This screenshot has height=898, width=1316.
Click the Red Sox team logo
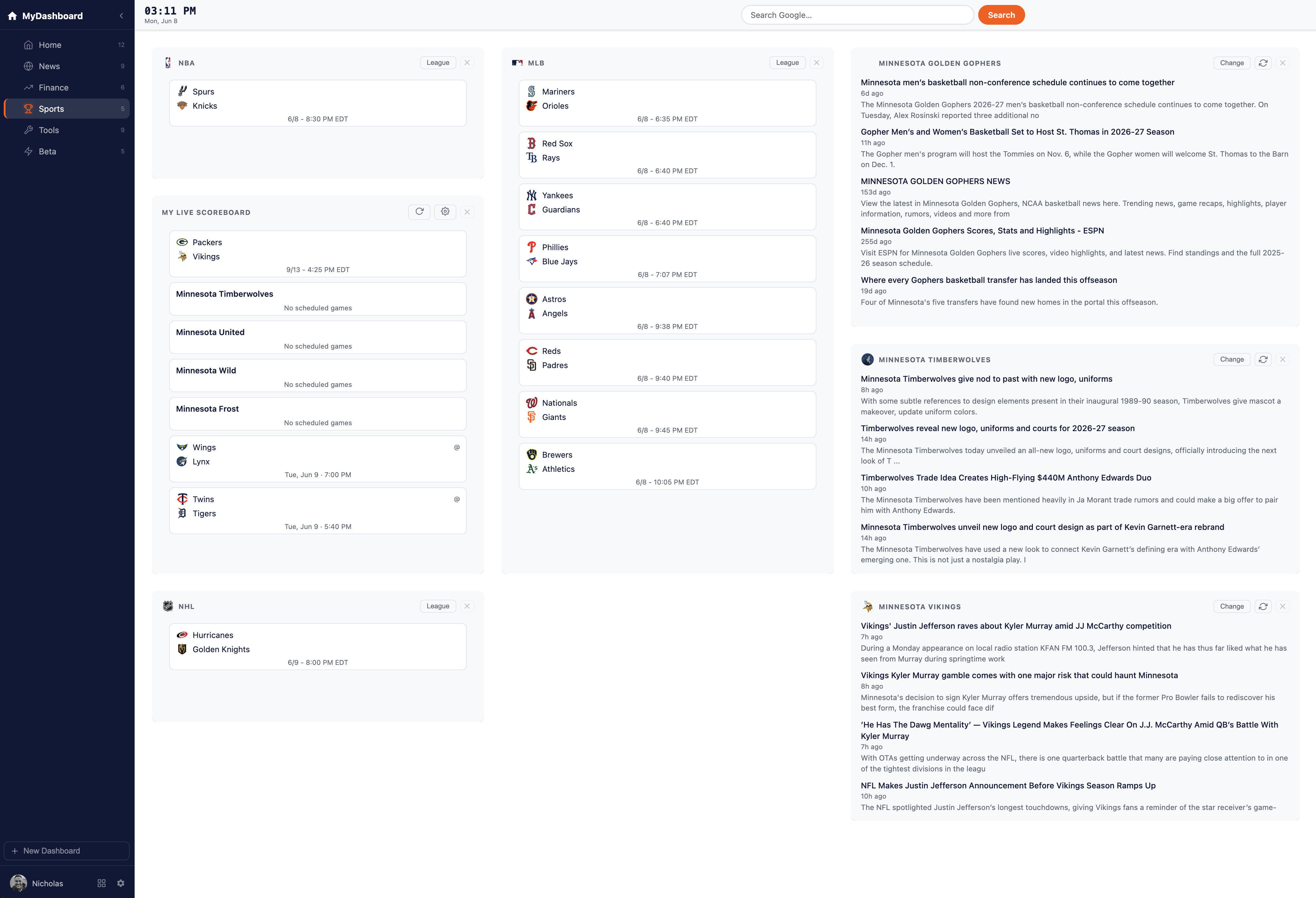click(x=531, y=143)
